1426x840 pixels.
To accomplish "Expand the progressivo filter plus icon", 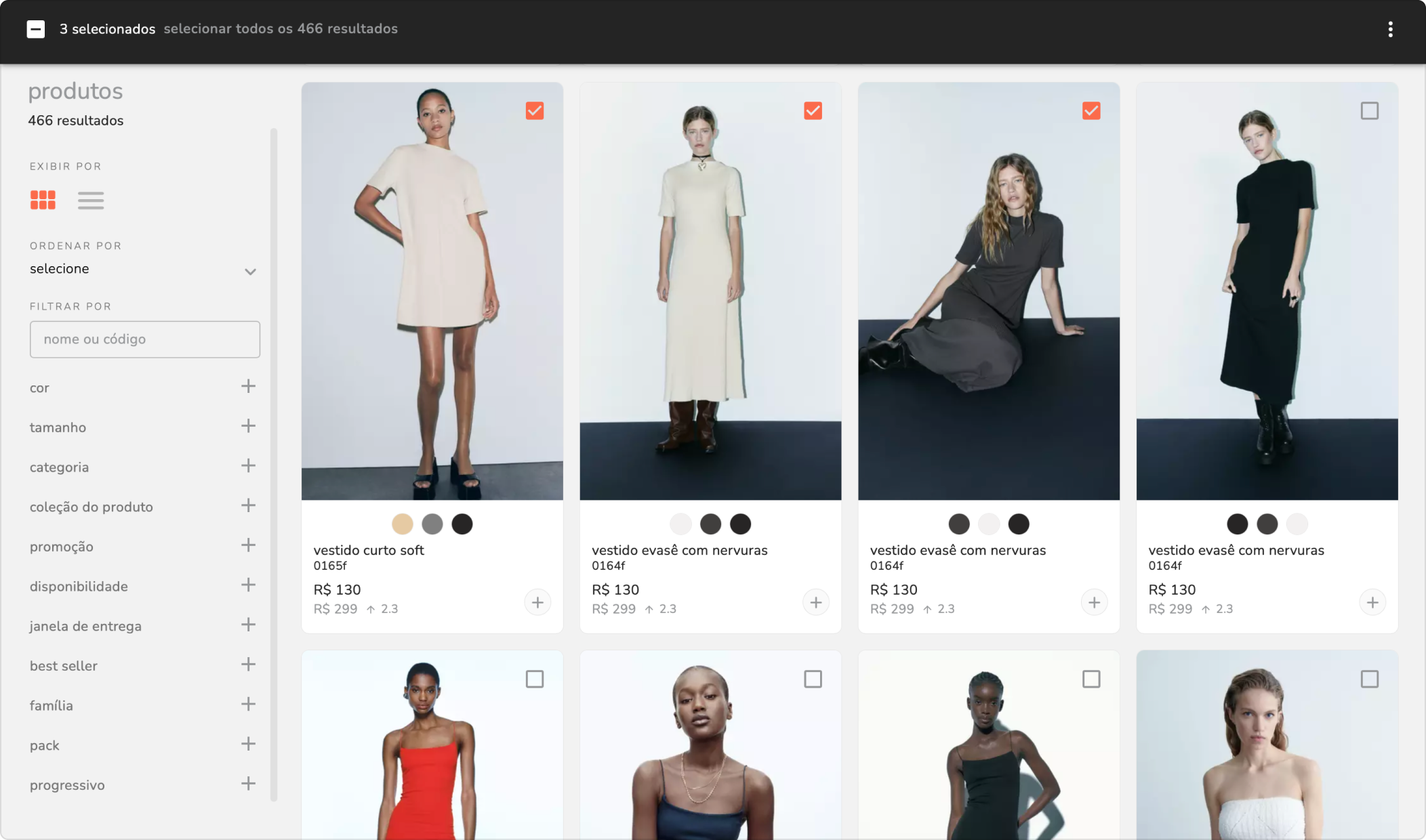I will tap(248, 784).
